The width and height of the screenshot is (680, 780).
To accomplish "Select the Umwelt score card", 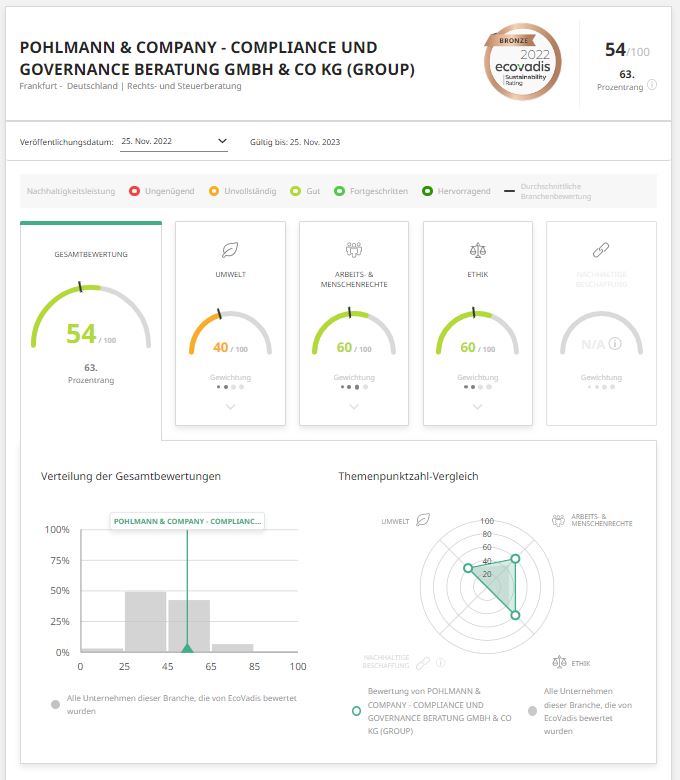I will pyautogui.click(x=230, y=323).
